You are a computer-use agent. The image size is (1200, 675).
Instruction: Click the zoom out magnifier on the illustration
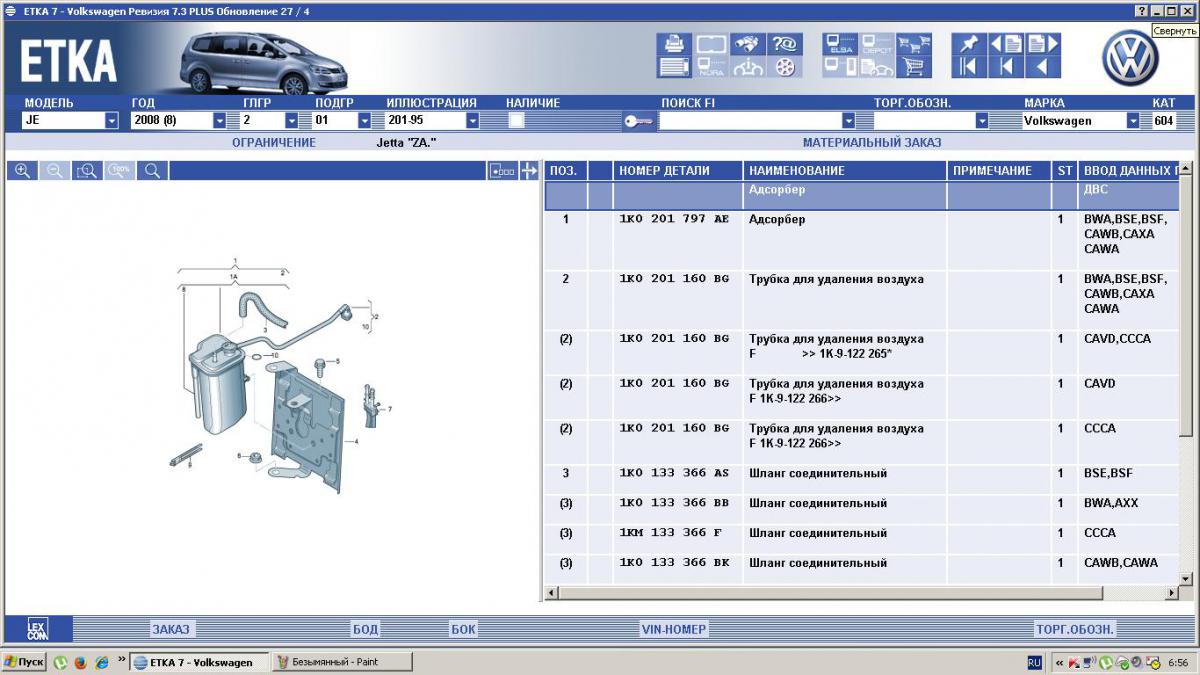point(55,171)
